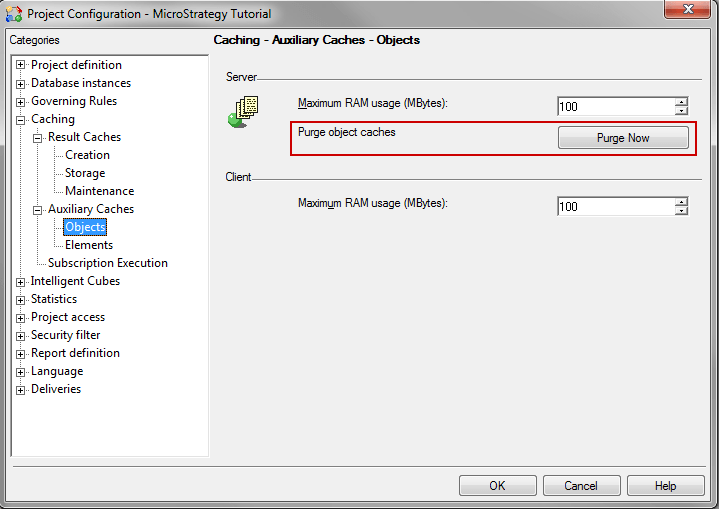The width and height of the screenshot is (719, 509).
Task: Select the Language category
Action: tap(57, 371)
